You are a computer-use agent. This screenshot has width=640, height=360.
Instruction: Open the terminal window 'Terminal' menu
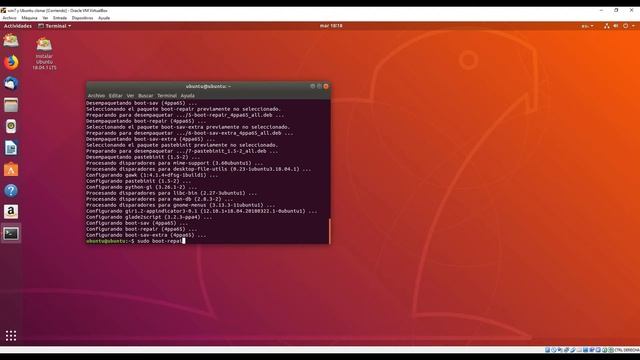[x=167, y=96]
